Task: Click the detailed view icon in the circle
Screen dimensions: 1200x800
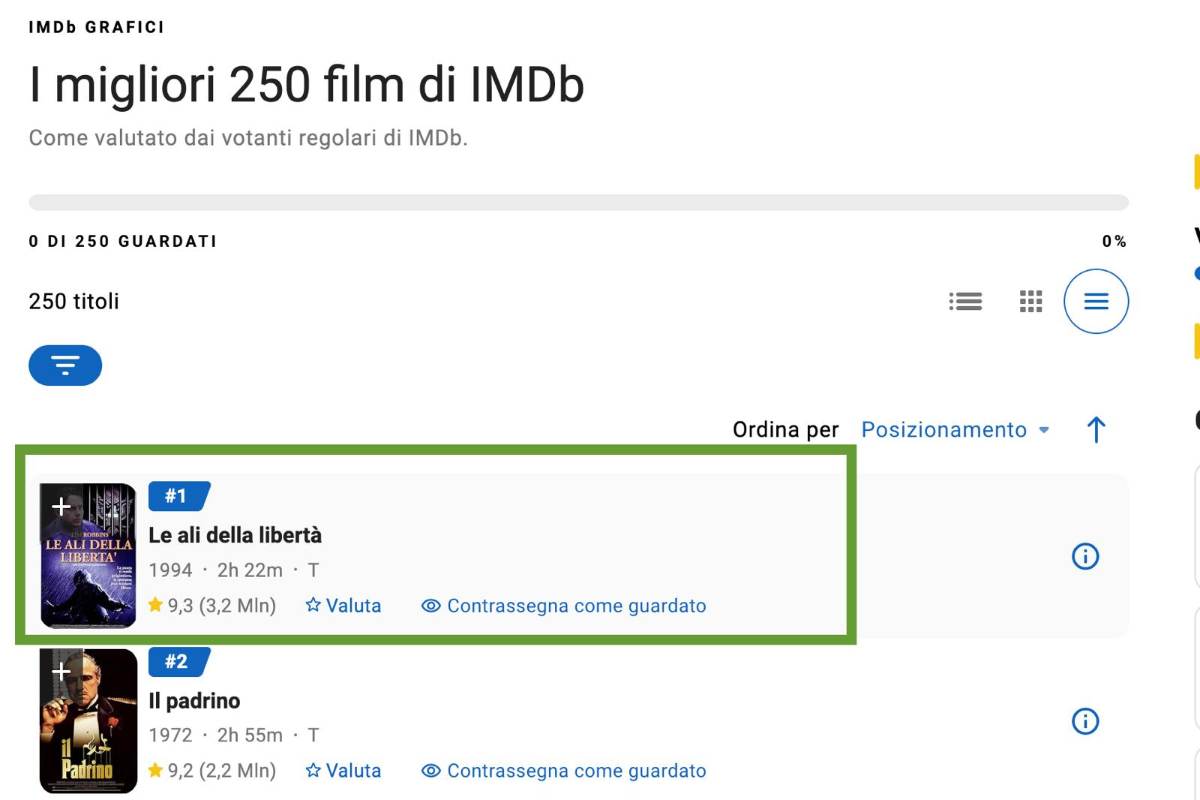Action: click(1096, 300)
